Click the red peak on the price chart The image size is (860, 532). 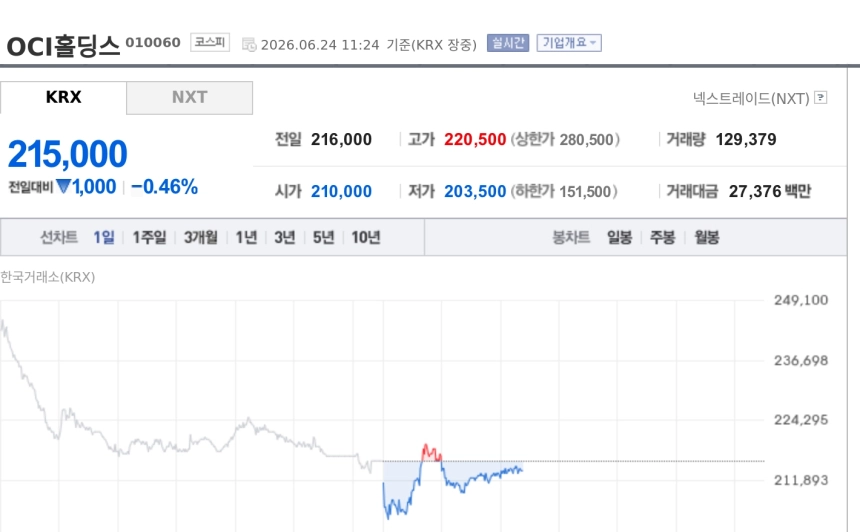(x=431, y=452)
